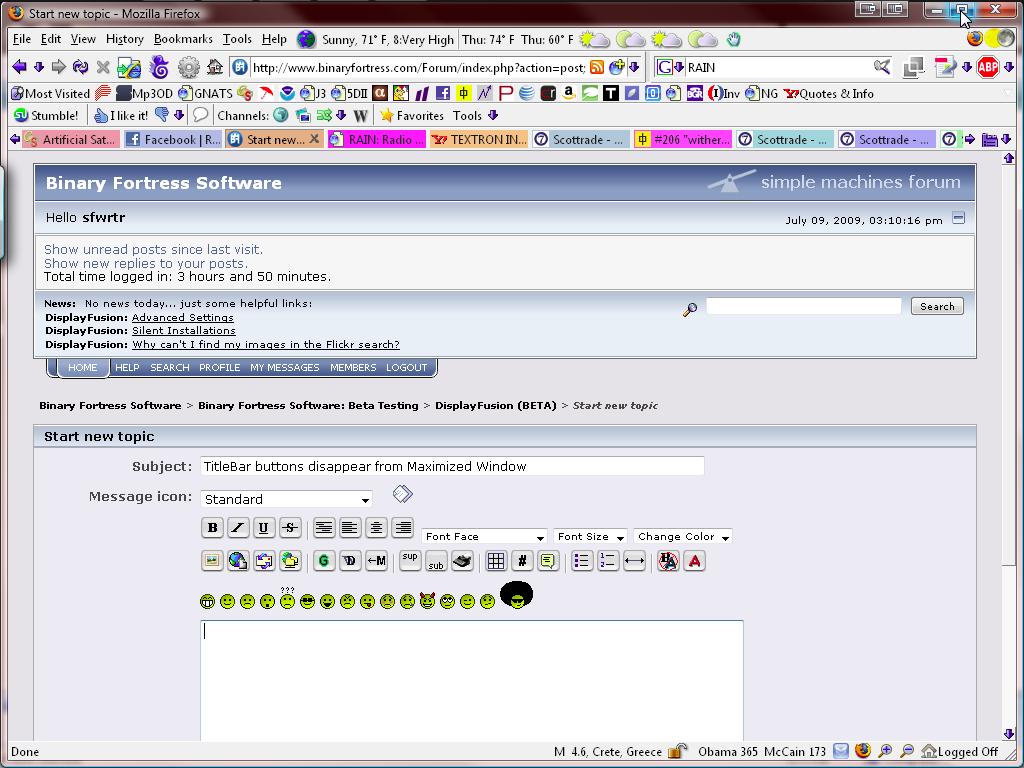Open the Message icon Standard dropdown
This screenshot has height=768, width=1024.
pyautogui.click(x=286, y=499)
